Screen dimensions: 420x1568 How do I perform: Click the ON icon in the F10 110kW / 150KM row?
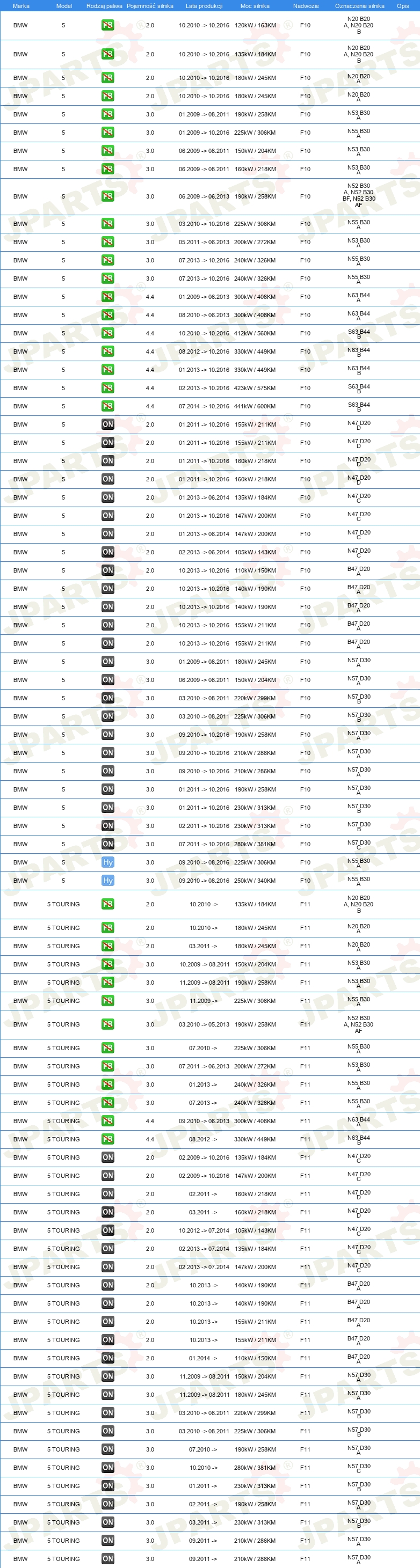(107, 571)
